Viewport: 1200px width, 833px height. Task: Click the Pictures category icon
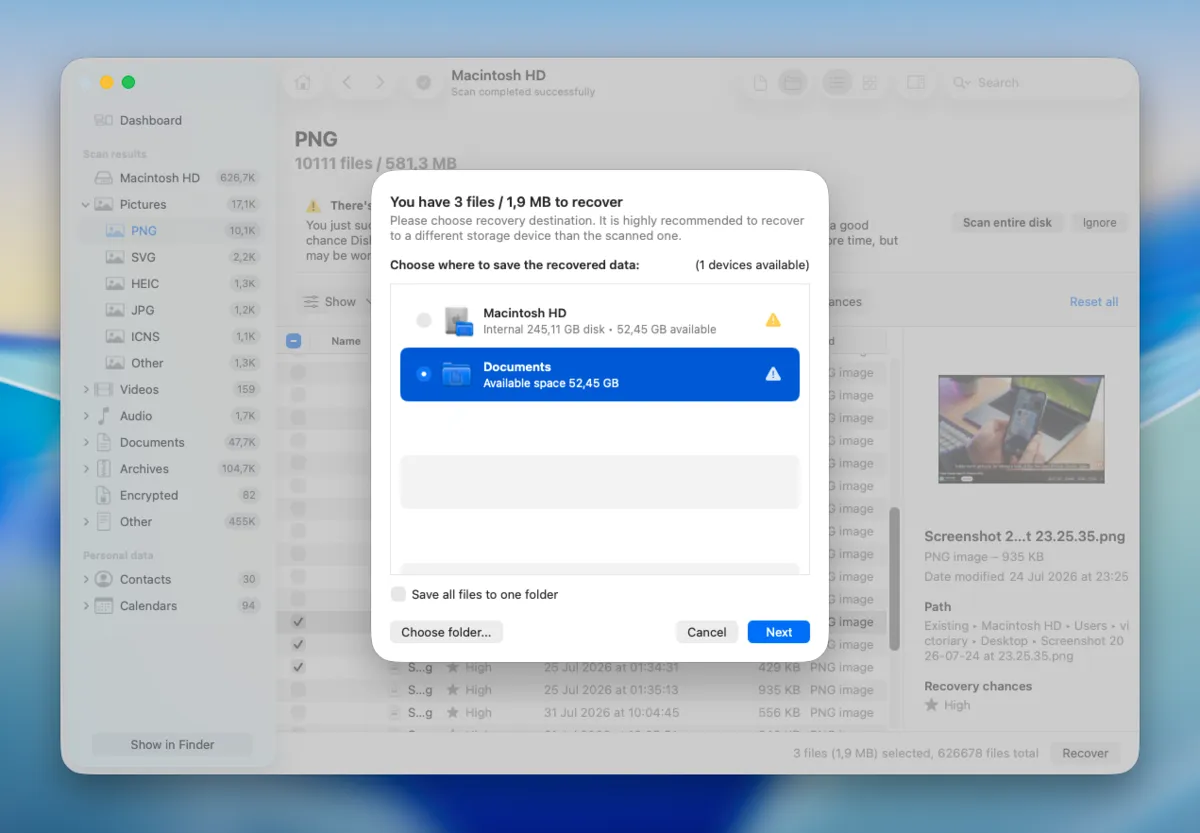point(103,204)
